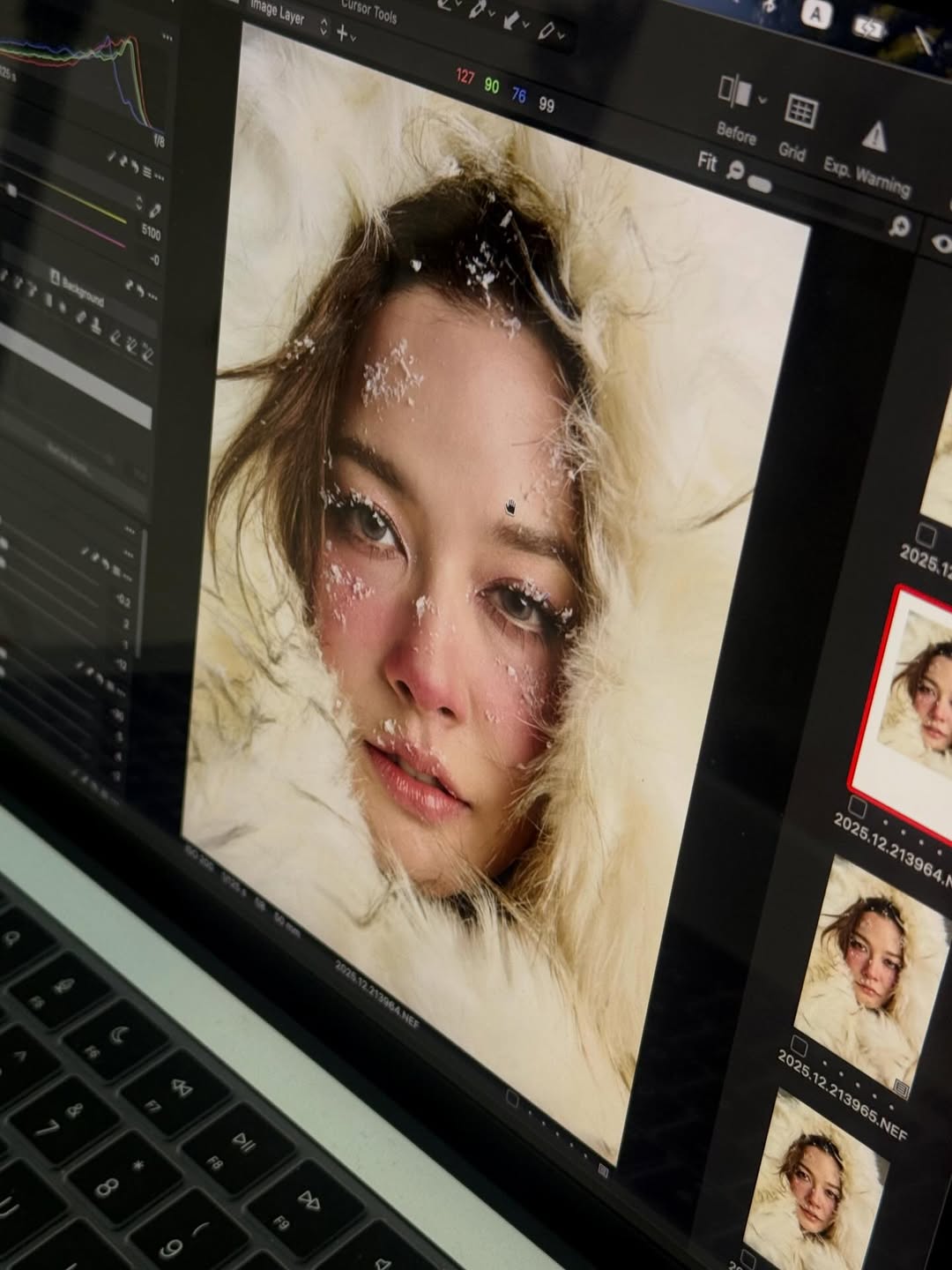Click the zoom out magnifier icon

pos(735,170)
